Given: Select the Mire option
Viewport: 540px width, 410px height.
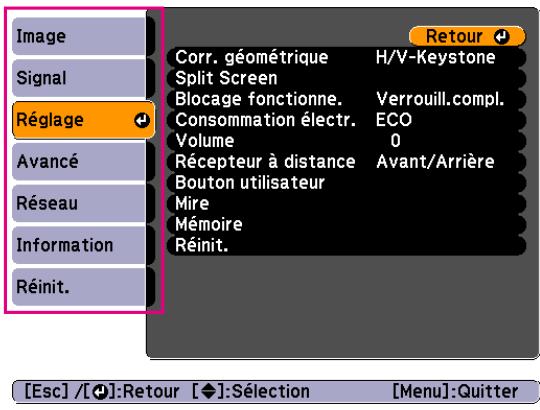Looking at the screenshot, I should (x=346, y=203).
